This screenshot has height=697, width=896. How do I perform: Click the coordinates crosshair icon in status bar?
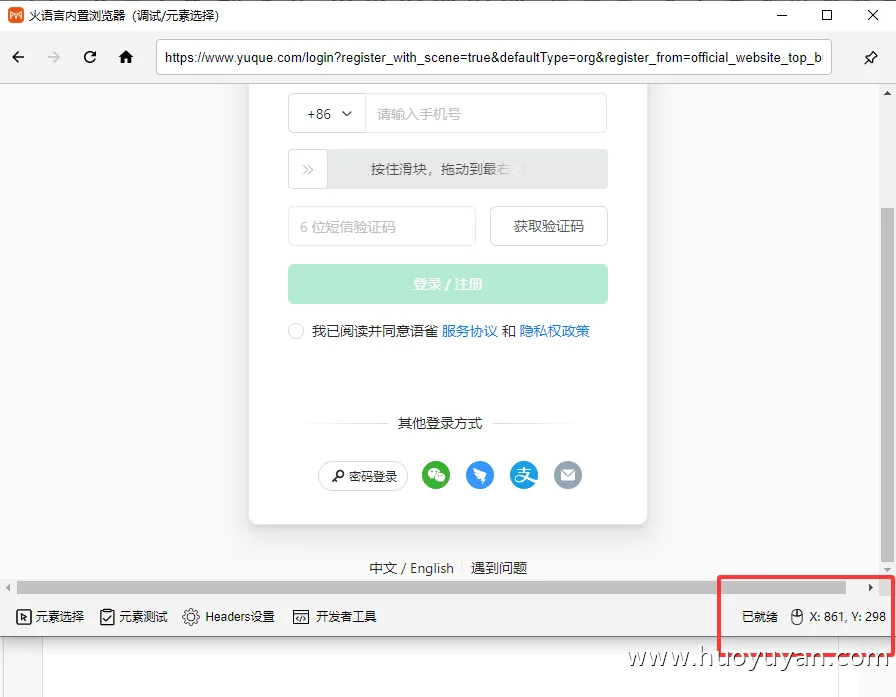point(795,617)
